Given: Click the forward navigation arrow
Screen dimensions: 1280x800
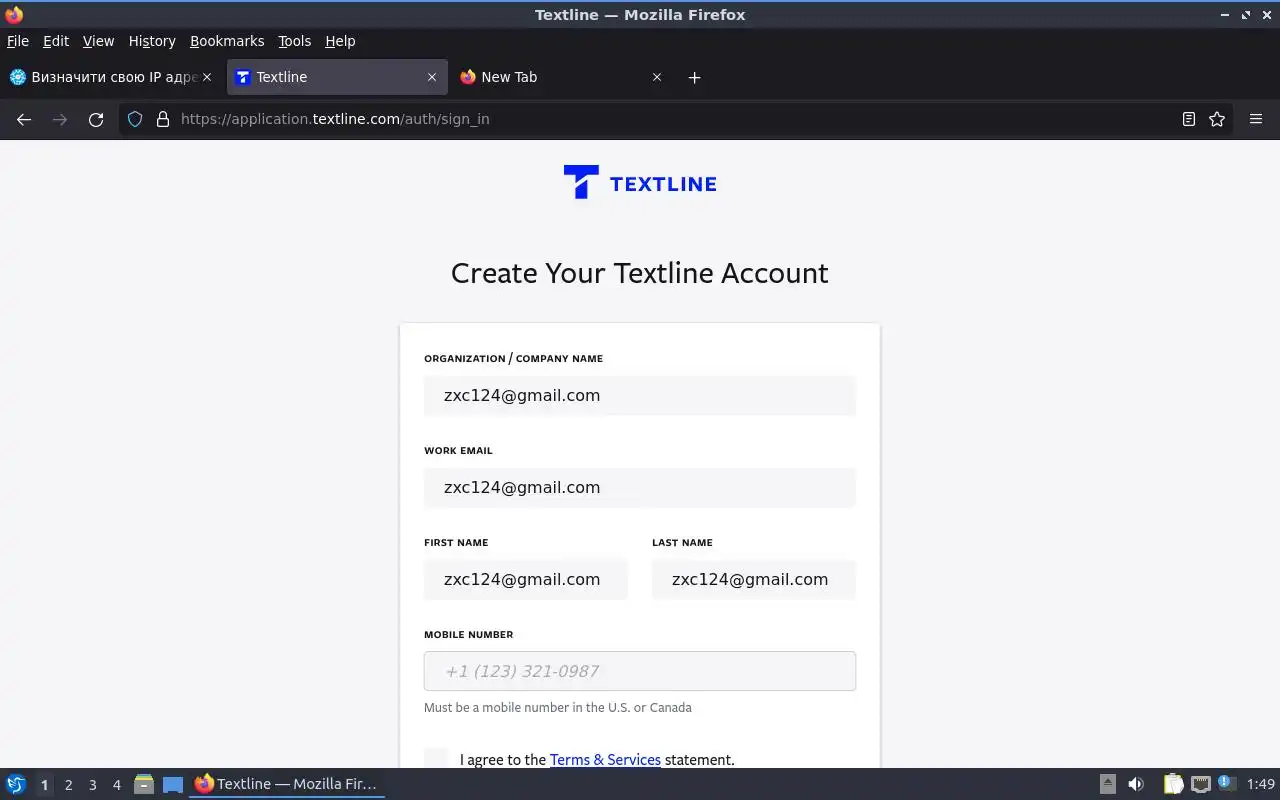Looking at the screenshot, I should coord(60,119).
